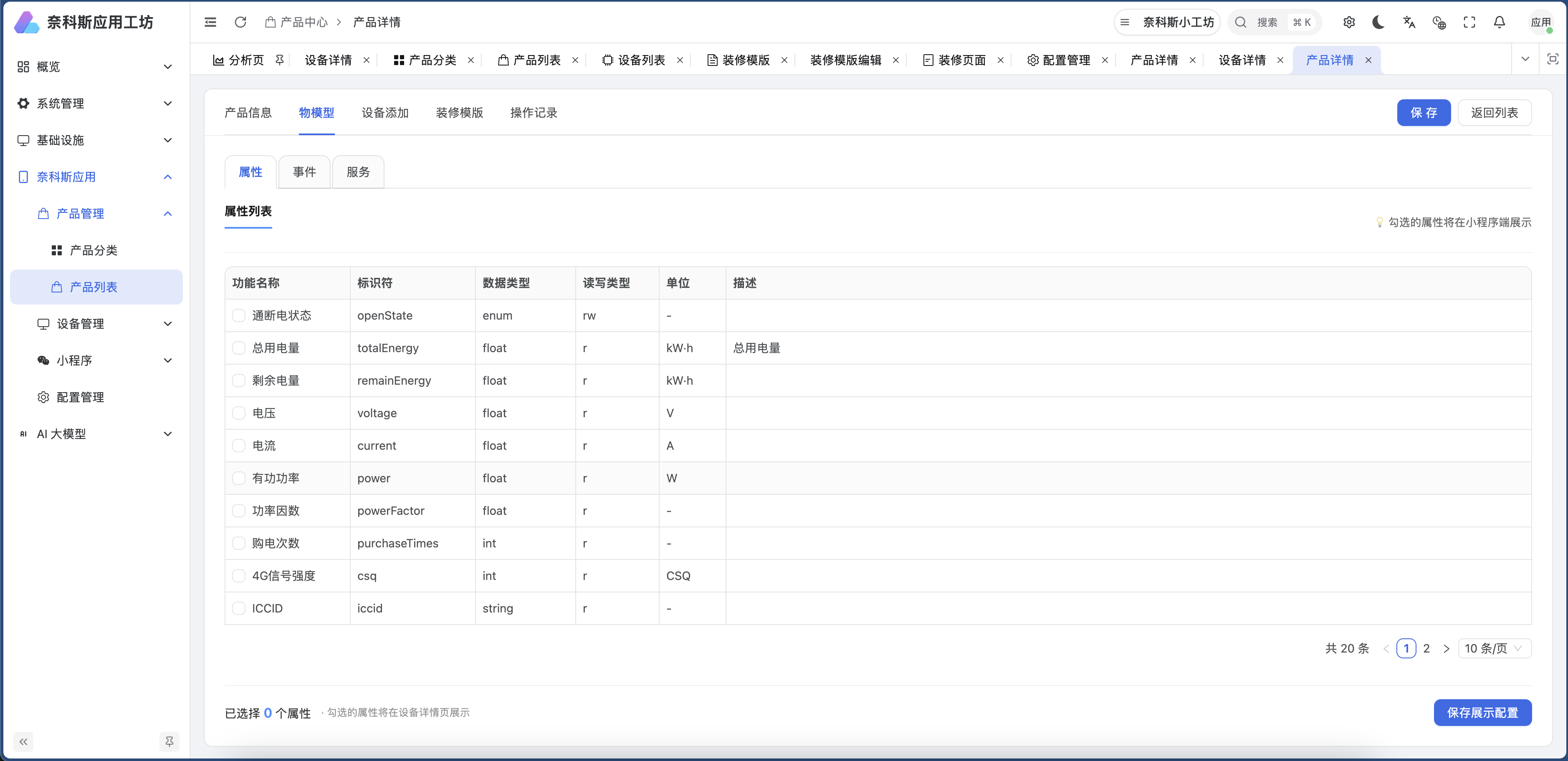This screenshot has height=761, width=1568.
Task: Open the language translation icon
Action: [1409, 23]
